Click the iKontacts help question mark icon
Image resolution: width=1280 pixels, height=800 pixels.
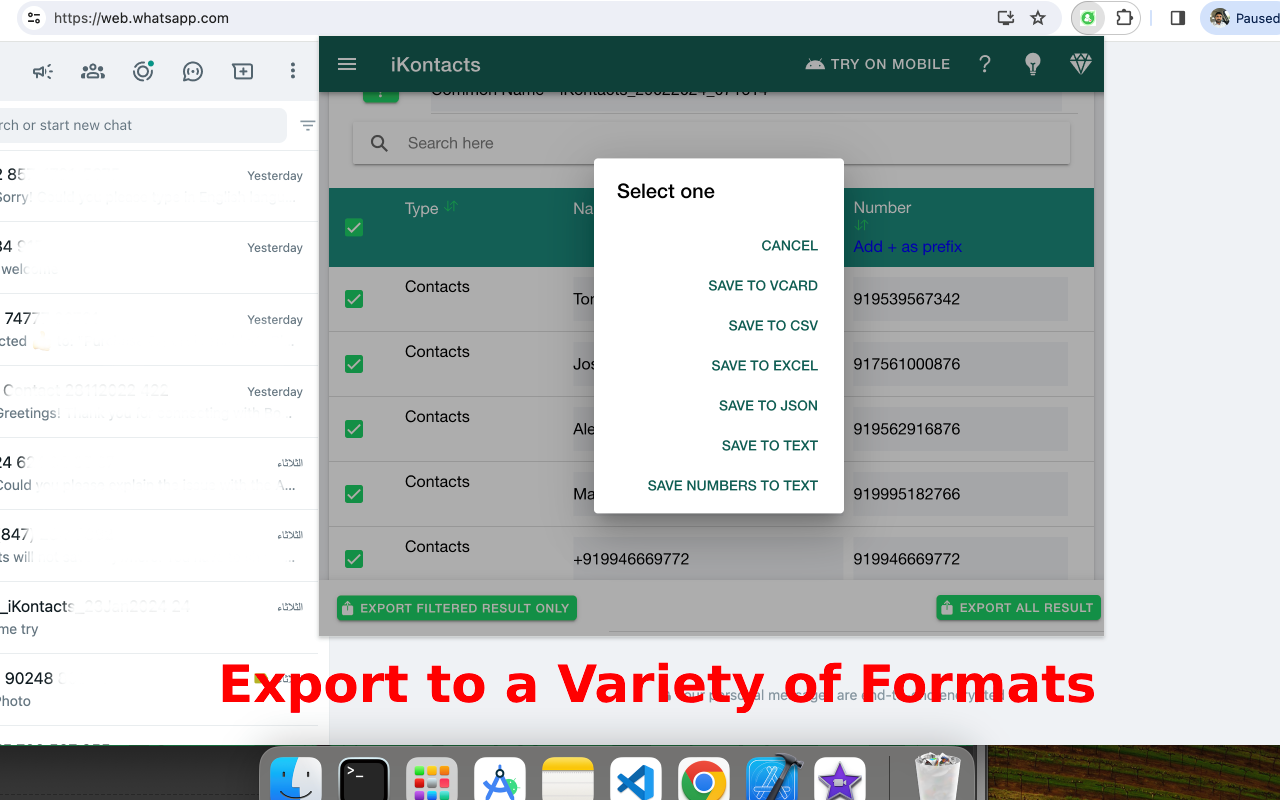[984, 64]
